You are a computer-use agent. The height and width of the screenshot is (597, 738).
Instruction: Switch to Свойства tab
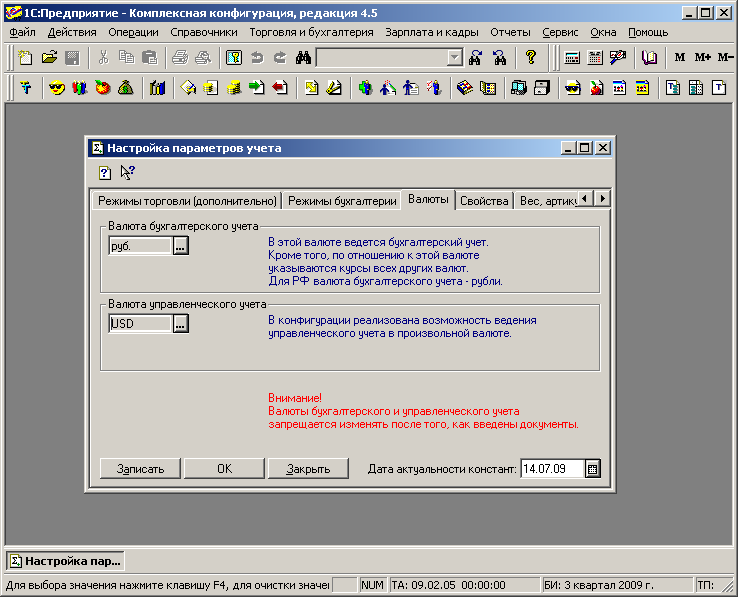[484, 201]
